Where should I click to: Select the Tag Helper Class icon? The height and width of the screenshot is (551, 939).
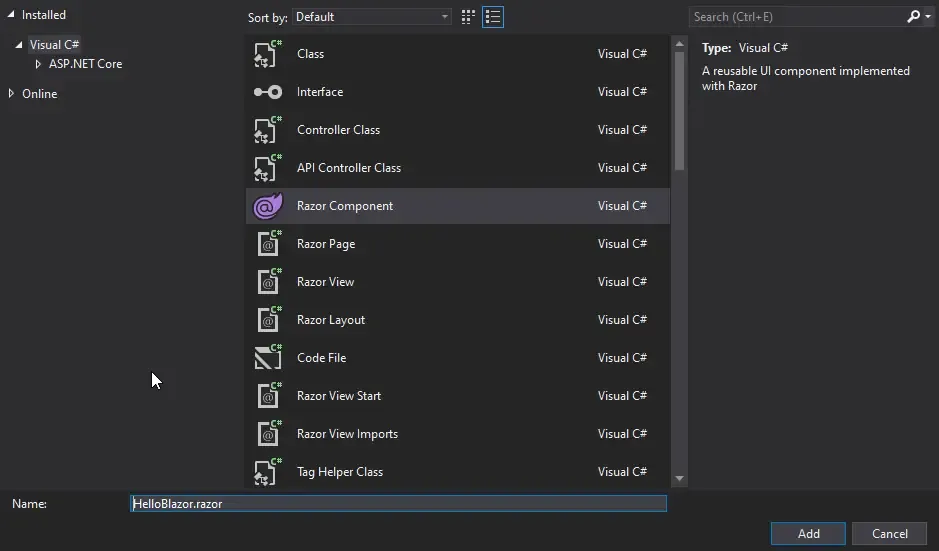(268, 472)
